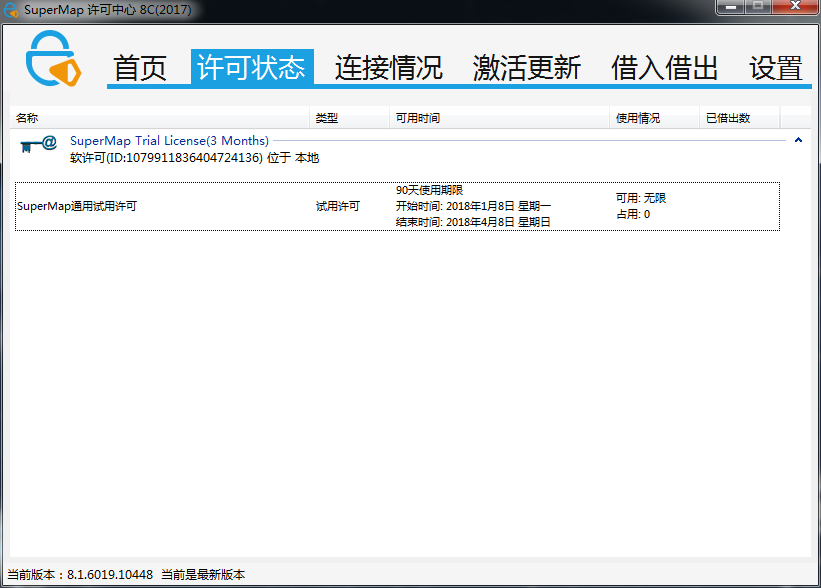Screen dimensions: 821x588
Task: Click the SuperMap lock logo icon
Action: click(x=53, y=58)
